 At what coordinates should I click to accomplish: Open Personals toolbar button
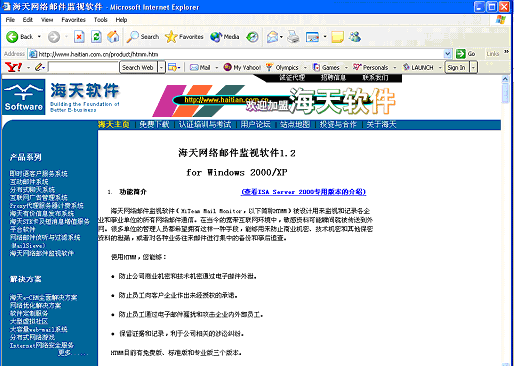[370, 67]
